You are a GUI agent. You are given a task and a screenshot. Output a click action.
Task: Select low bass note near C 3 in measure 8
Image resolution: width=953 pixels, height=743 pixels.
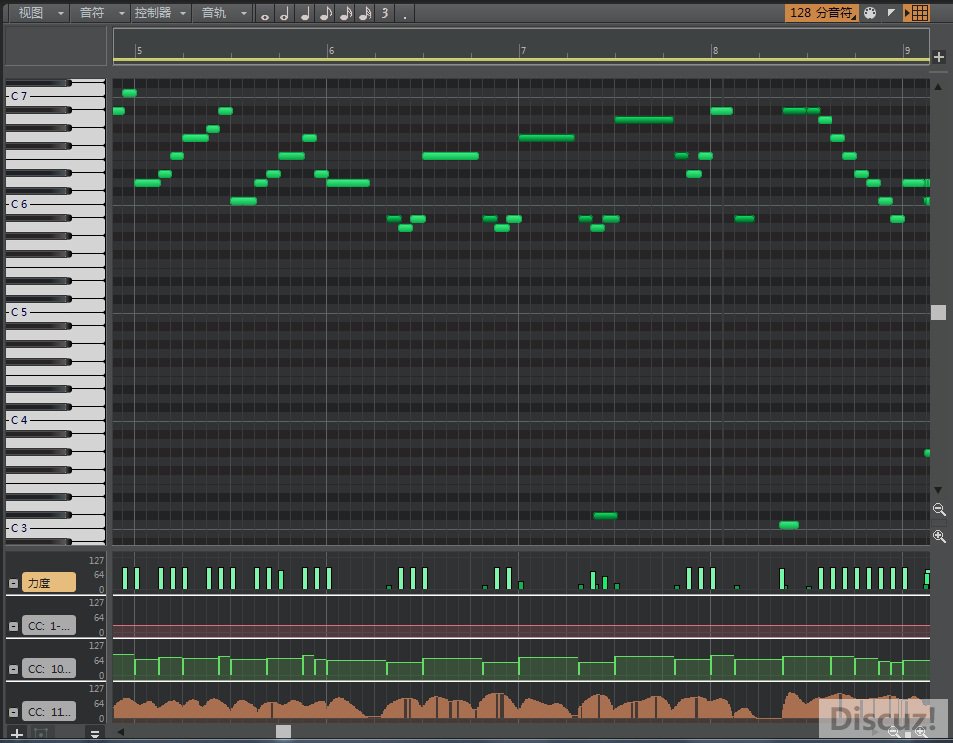pos(789,525)
